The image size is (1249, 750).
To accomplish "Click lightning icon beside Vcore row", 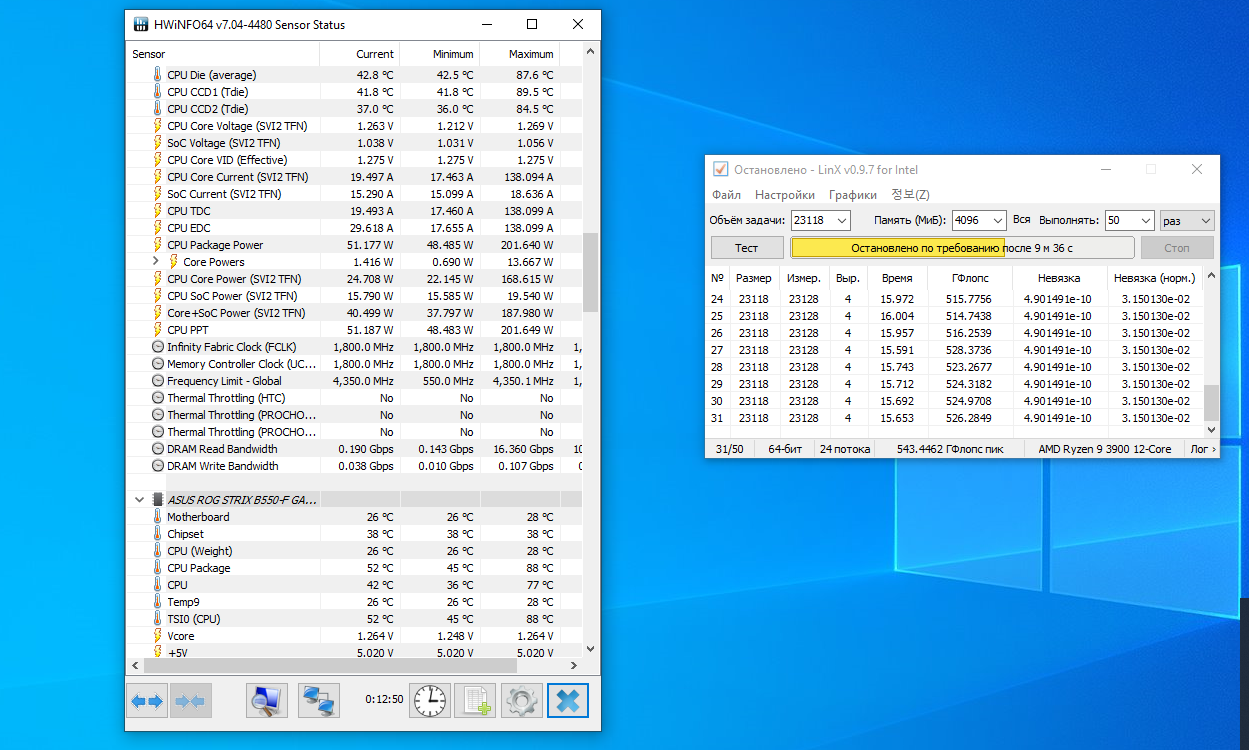I will 157,636.
